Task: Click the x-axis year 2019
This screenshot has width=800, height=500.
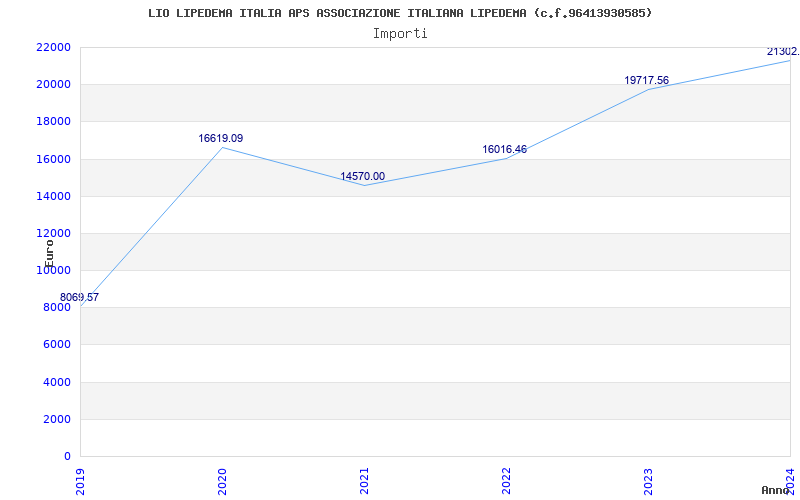Action: [x=80, y=481]
